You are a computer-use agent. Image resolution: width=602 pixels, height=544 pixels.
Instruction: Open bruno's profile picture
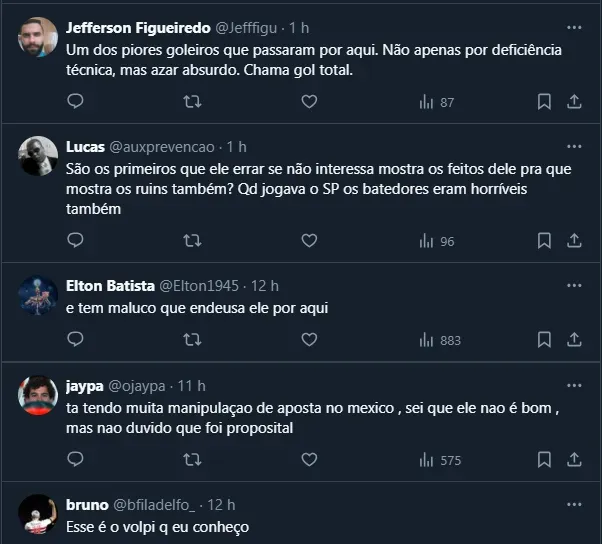pos(38,514)
